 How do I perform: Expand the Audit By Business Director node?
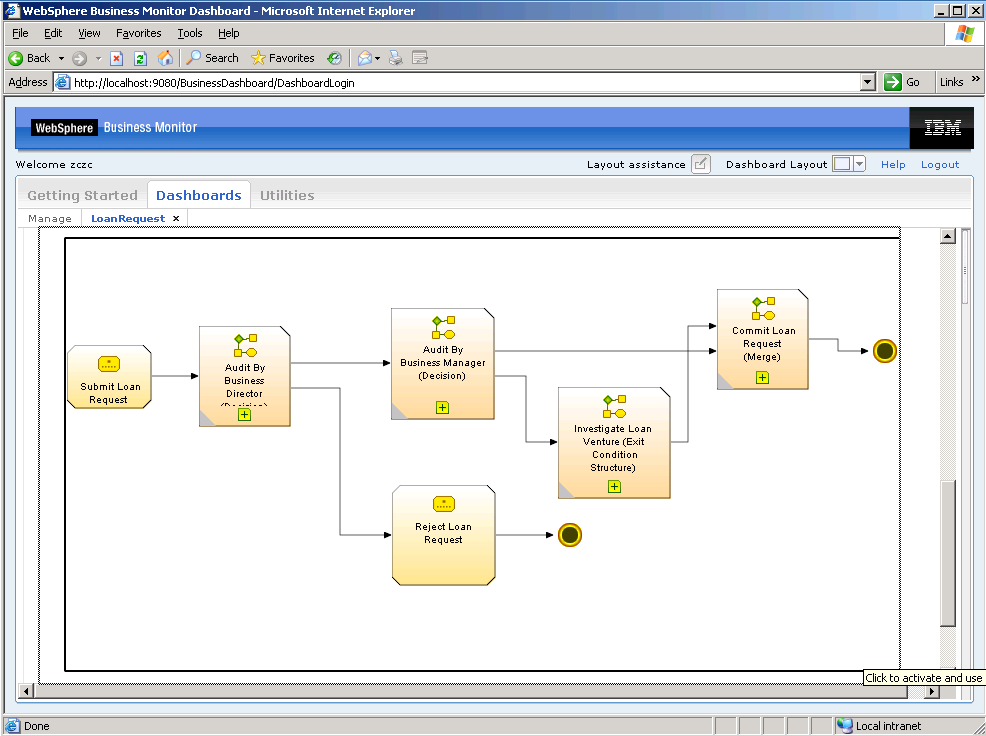pos(244,415)
